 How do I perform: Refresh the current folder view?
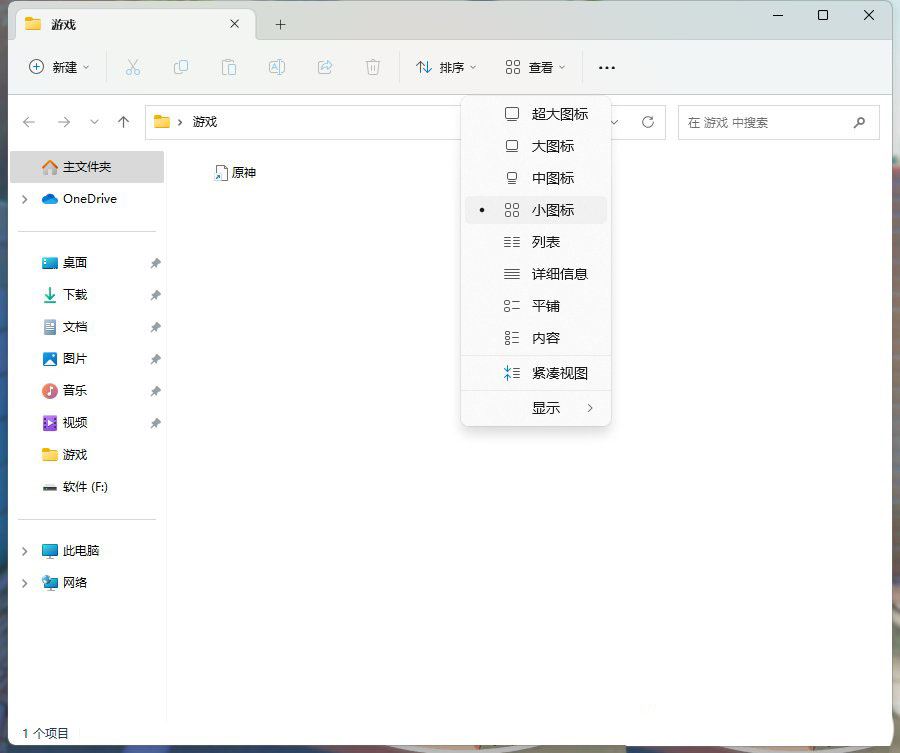point(648,122)
